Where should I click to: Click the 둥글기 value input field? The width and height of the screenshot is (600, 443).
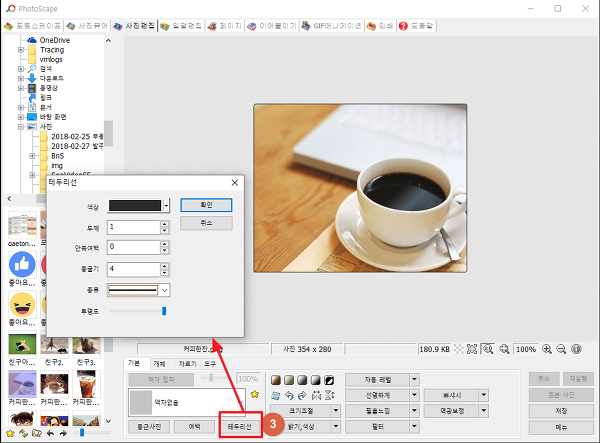[134, 269]
